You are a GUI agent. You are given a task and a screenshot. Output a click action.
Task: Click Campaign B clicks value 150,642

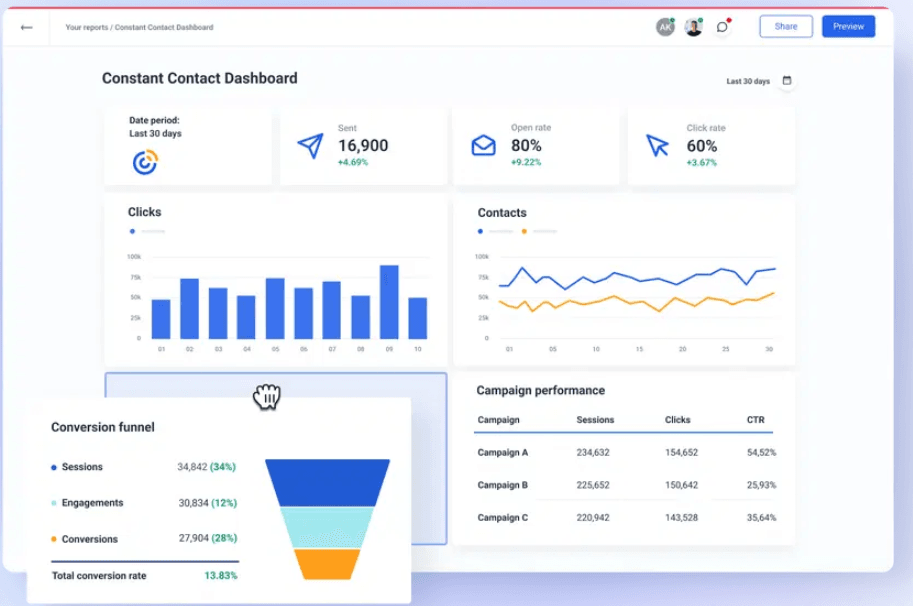pyautogui.click(x=681, y=485)
